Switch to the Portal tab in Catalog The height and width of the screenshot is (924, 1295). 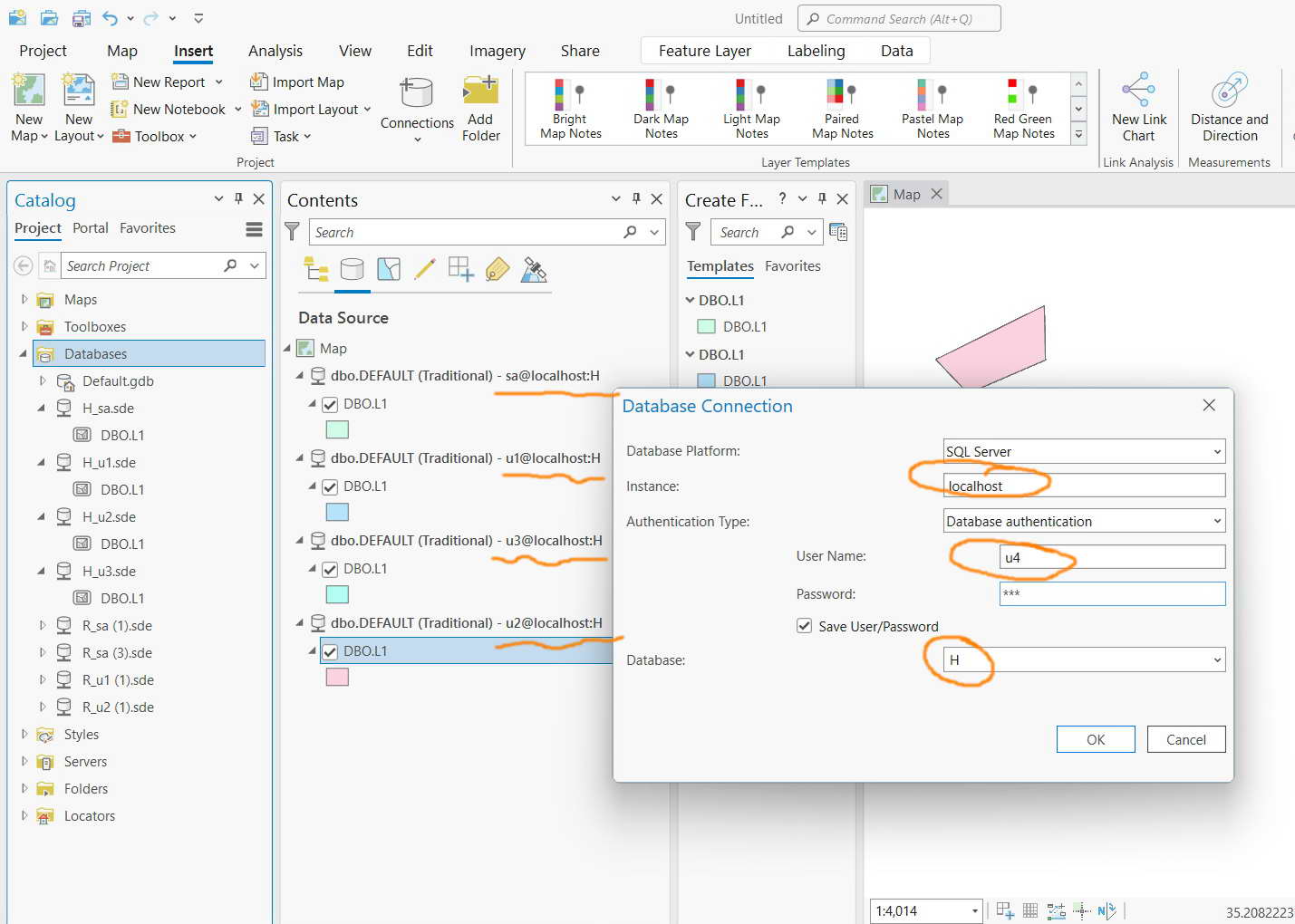point(91,228)
